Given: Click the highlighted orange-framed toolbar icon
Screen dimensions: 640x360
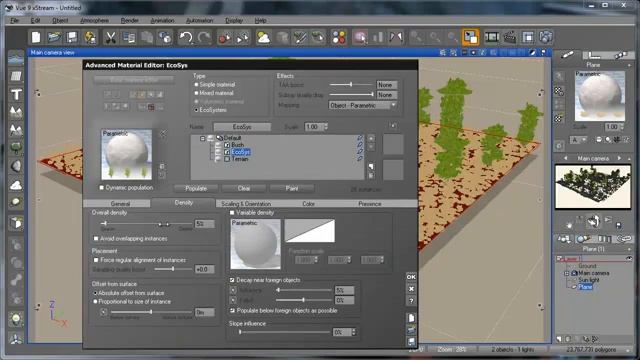Looking at the screenshot, I should click(471, 37).
